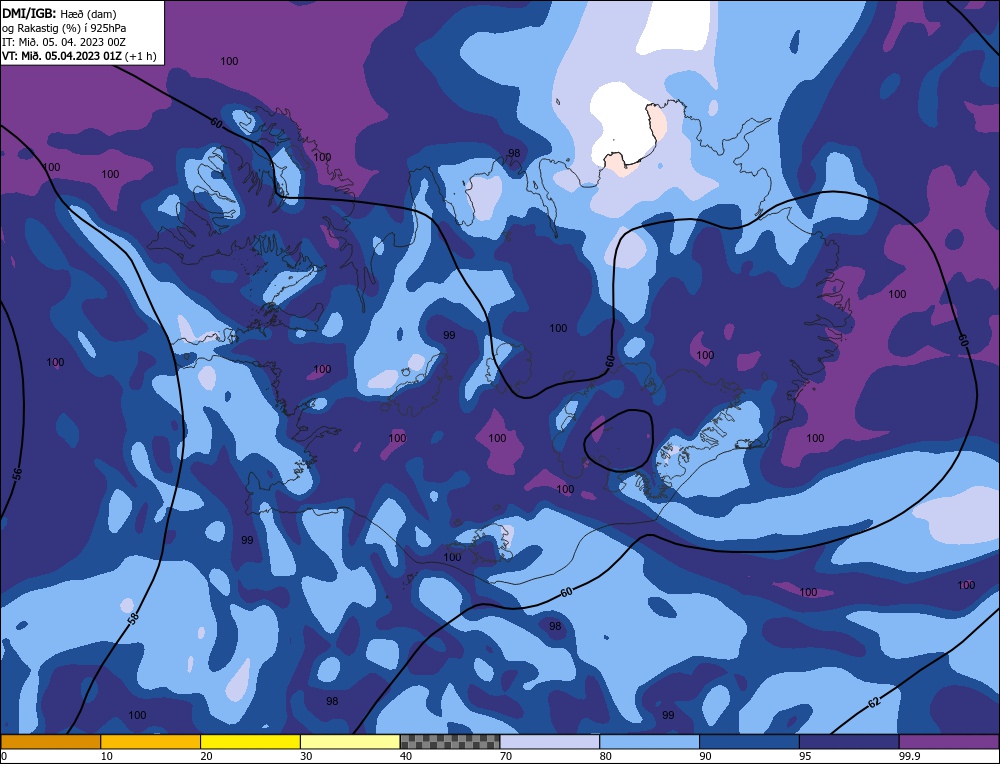Click the bright yellow 20–30 legend swatch
The image size is (1000, 764).
[x=250, y=741]
